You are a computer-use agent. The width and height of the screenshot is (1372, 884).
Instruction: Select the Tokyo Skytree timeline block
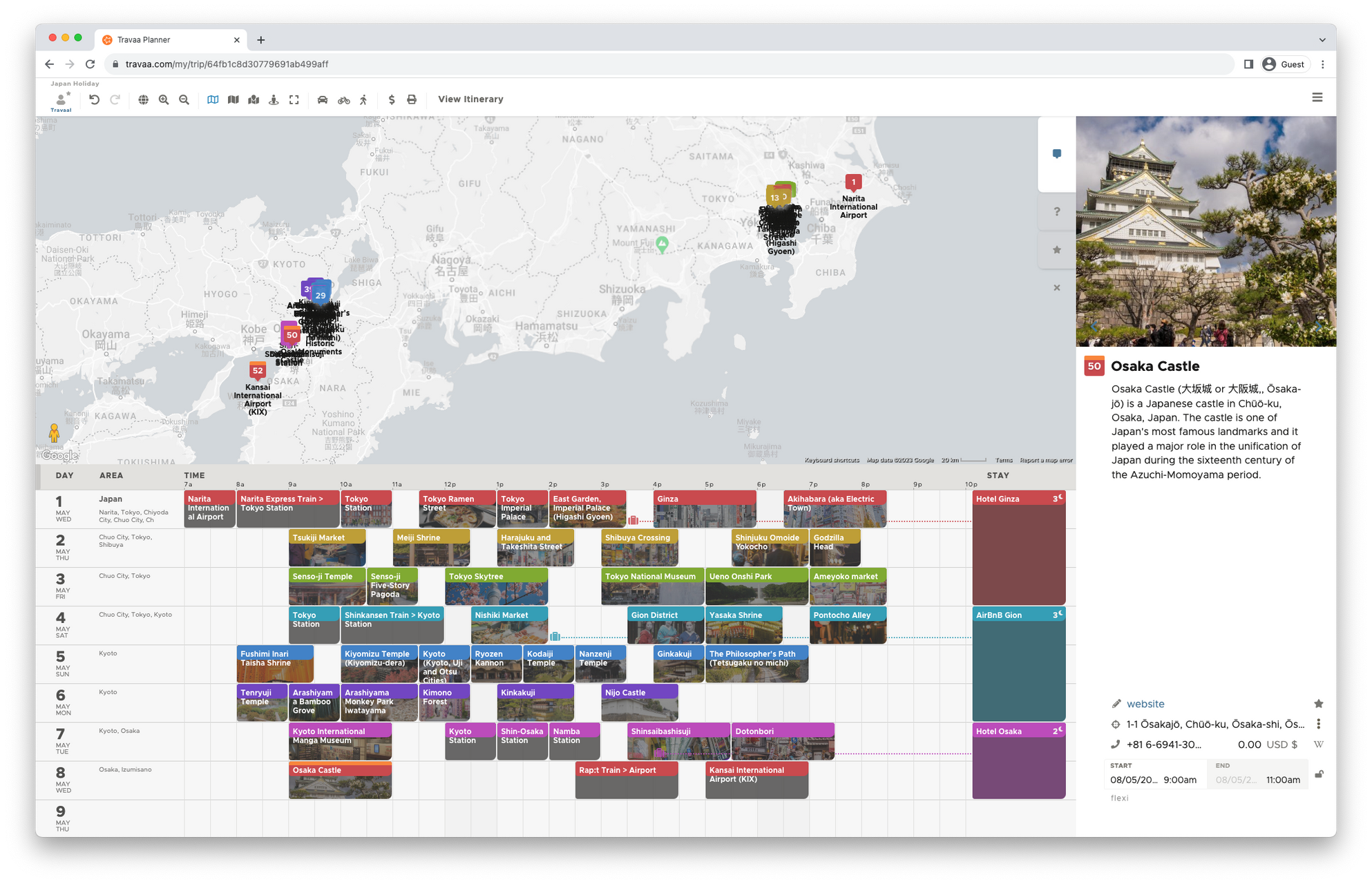point(496,586)
